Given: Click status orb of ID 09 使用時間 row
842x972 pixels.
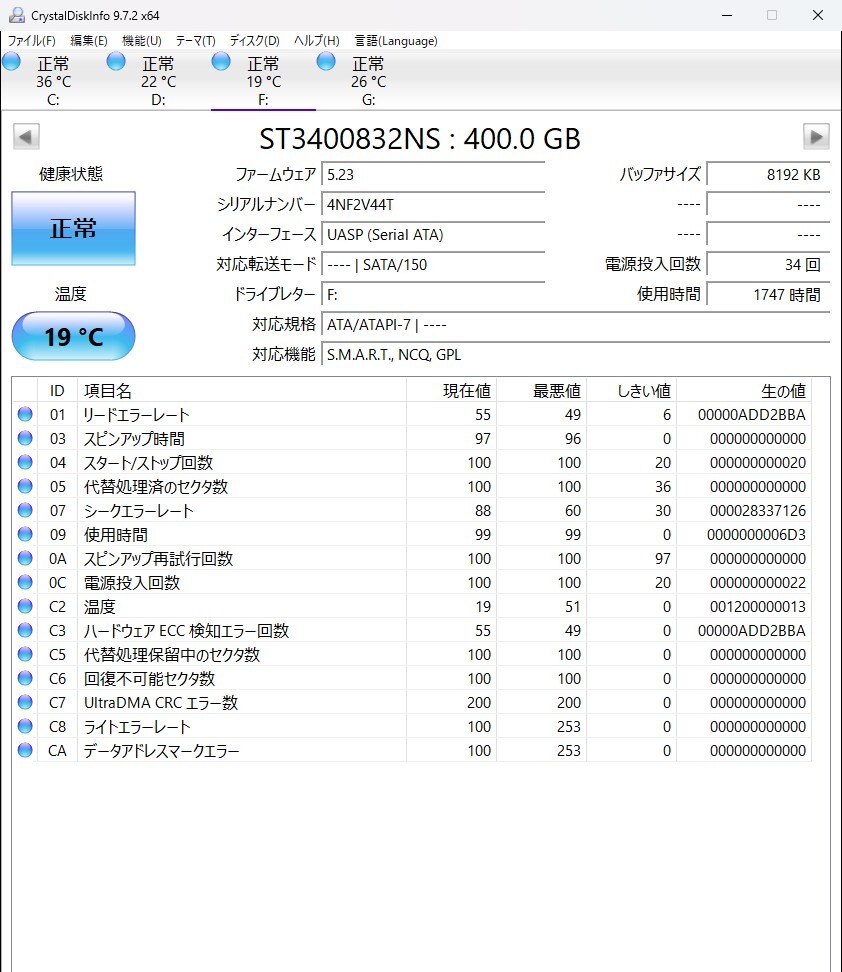Looking at the screenshot, I should [25, 534].
